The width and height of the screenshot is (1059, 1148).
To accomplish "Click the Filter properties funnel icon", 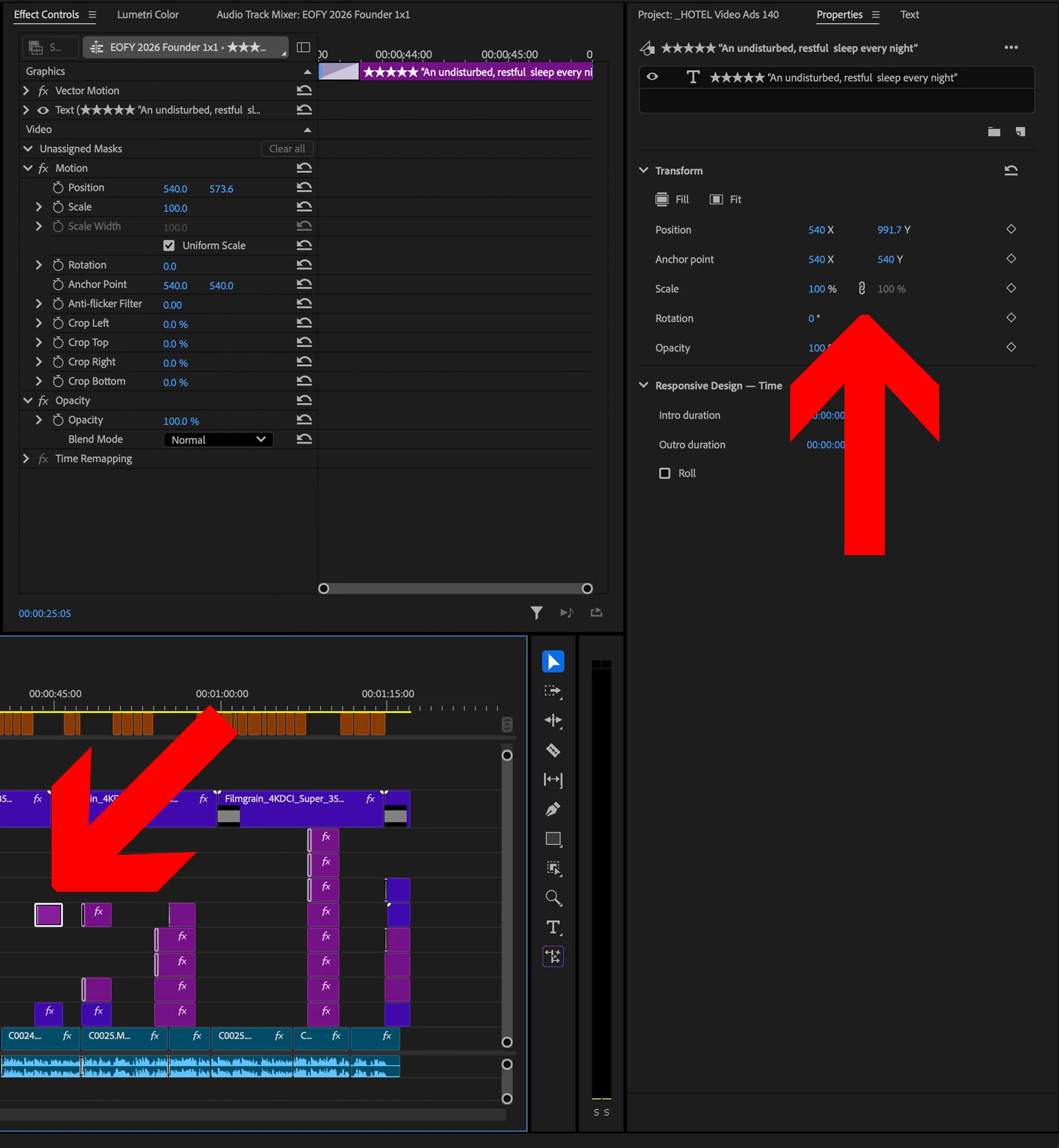I will 536,612.
